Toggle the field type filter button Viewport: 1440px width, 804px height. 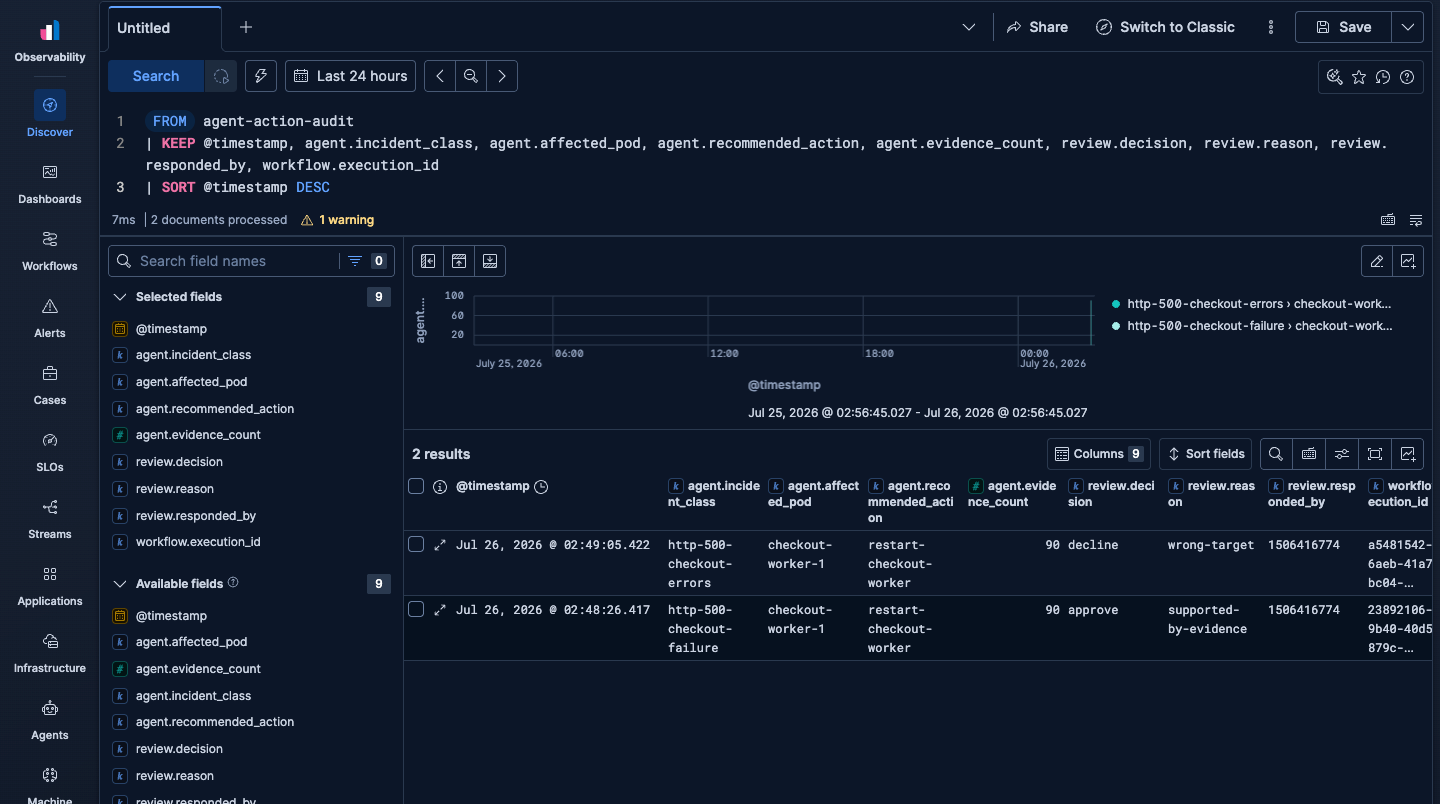366,261
